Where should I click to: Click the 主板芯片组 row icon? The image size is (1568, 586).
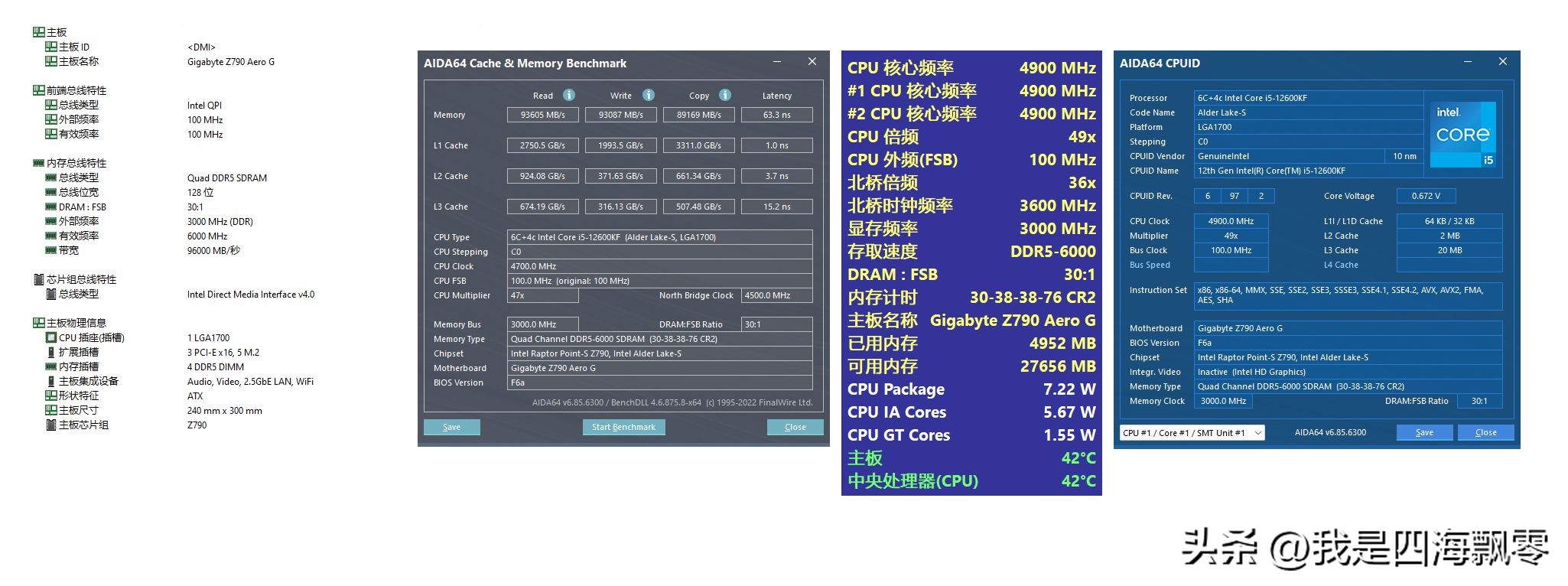coord(51,425)
